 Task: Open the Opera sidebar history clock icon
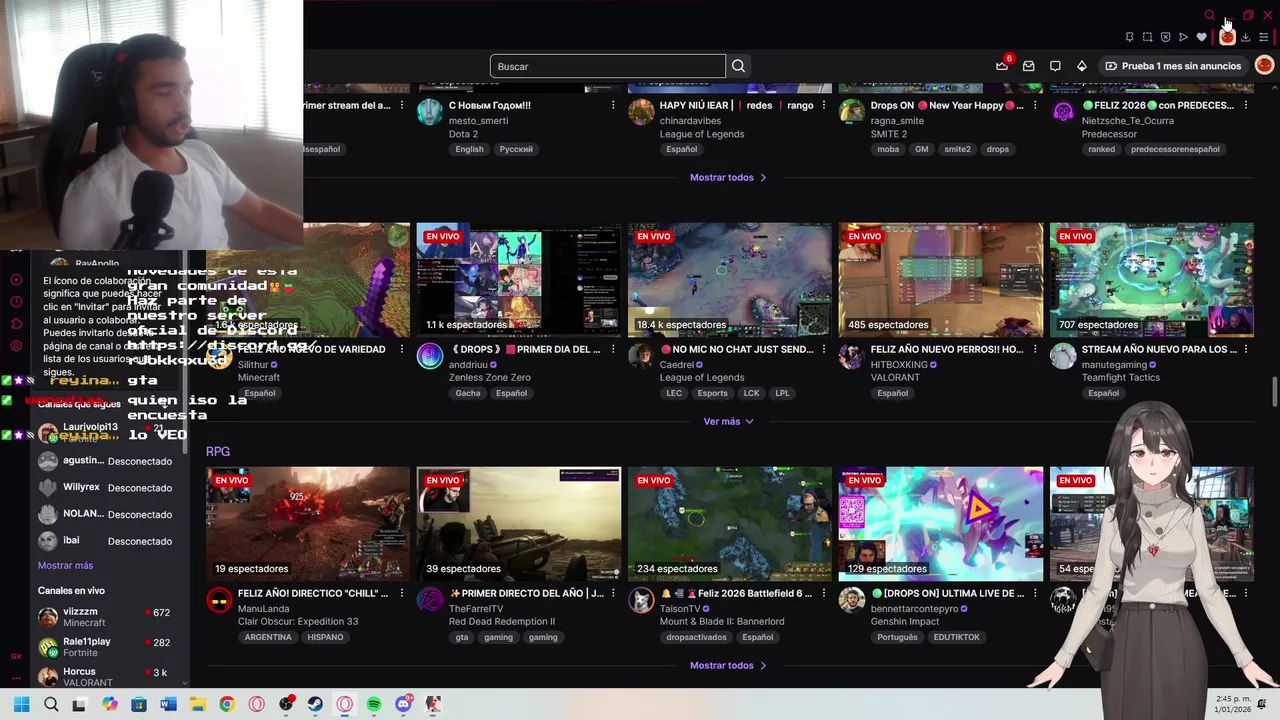tap(16, 302)
